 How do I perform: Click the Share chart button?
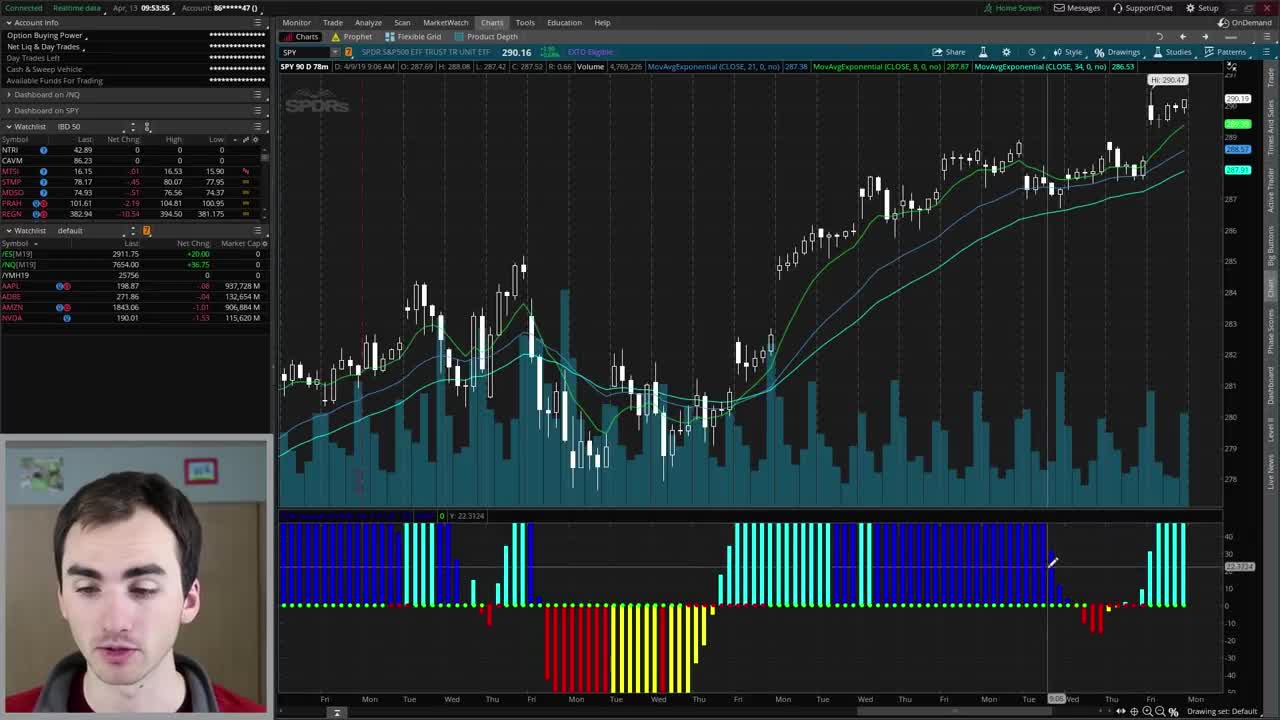click(x=949, y=52)
